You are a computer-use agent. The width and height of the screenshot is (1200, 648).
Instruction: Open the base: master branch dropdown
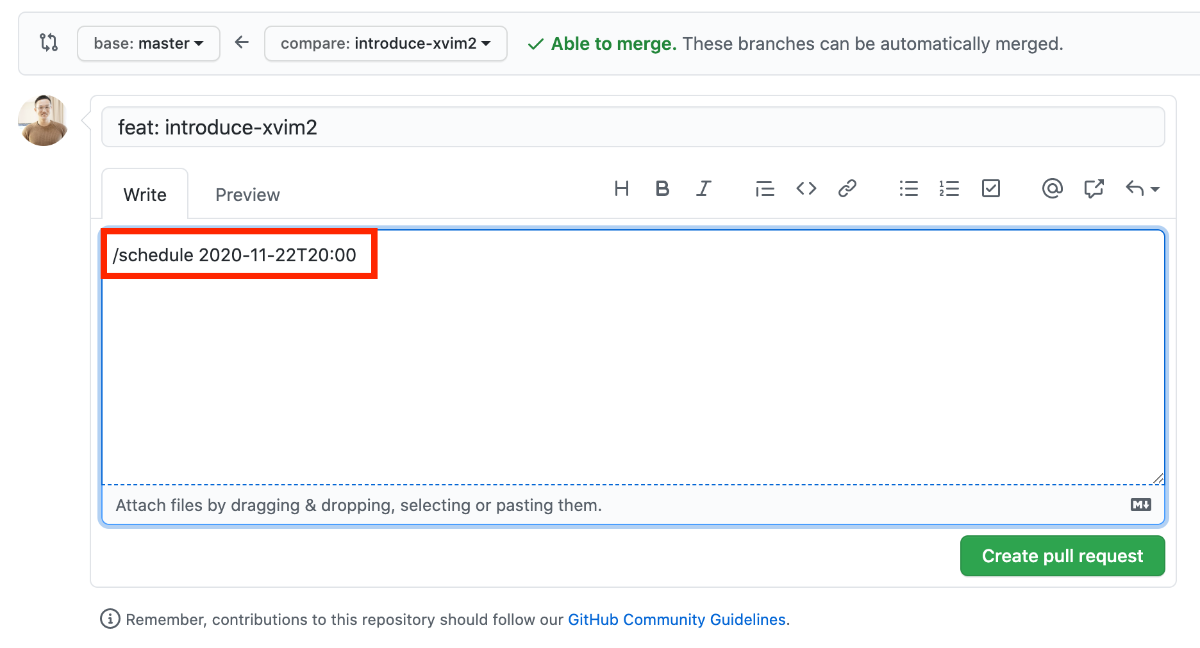pos(148,43)
